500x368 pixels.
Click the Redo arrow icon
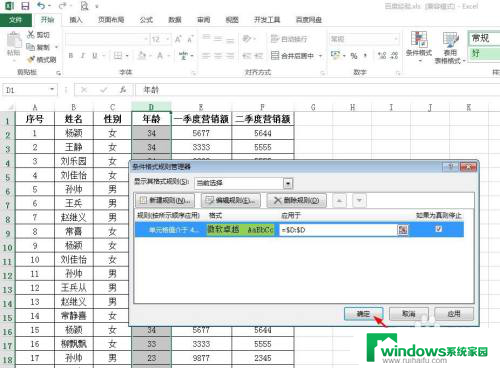click(62, 6)
